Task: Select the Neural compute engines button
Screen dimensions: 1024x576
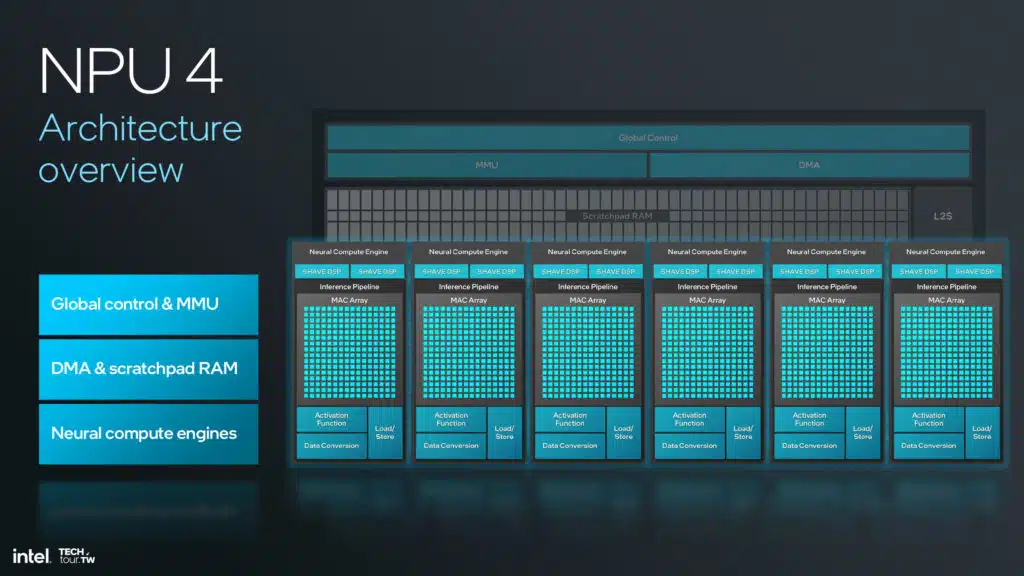Action: (x=148, y=434)
